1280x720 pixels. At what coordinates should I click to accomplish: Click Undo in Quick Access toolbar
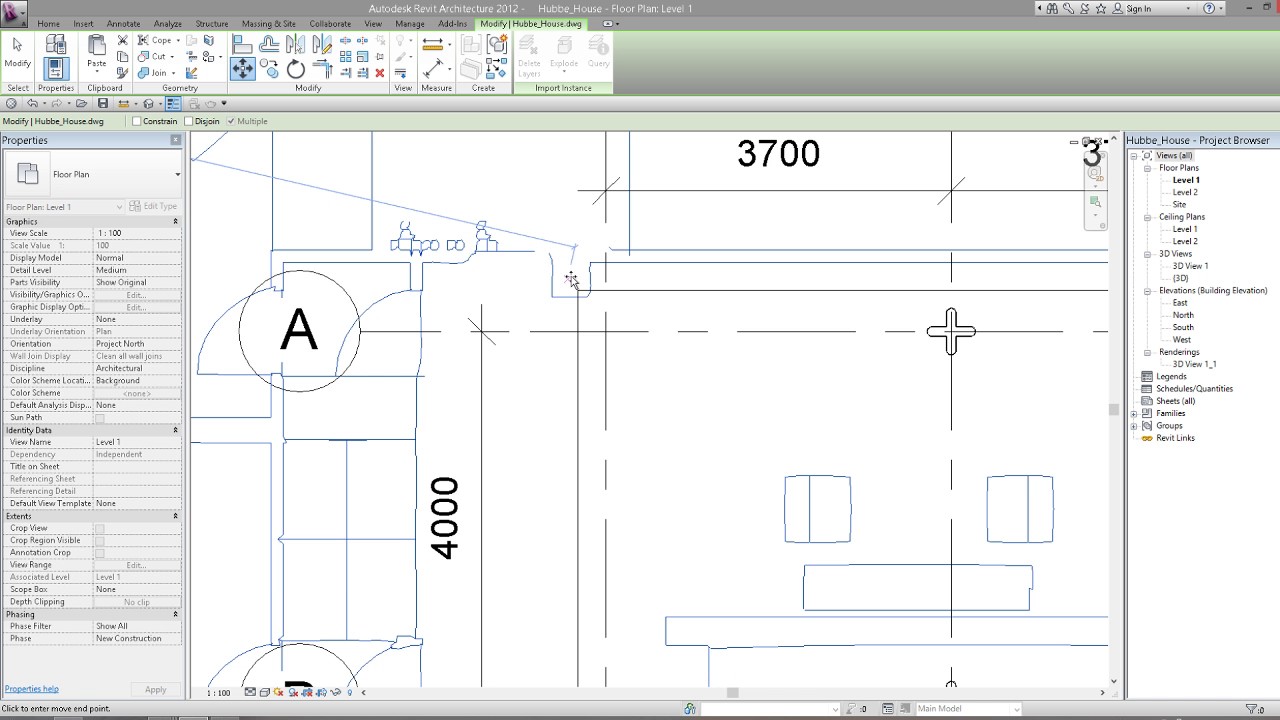[x=33, y=103]
